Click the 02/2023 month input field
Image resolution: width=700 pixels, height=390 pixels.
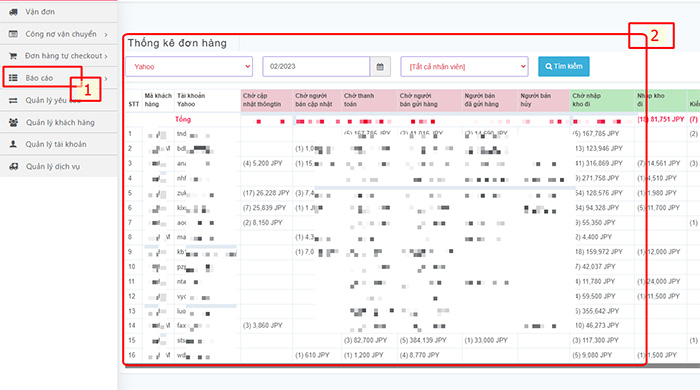[x=316, y=66]
